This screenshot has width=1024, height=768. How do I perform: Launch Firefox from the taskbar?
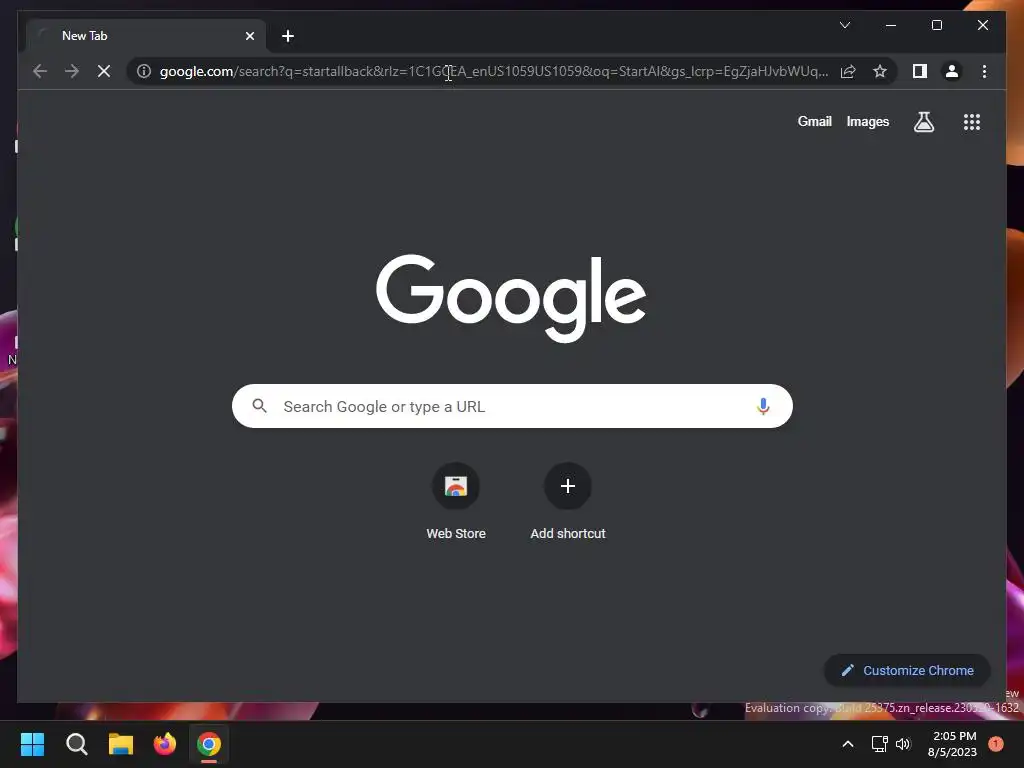[165, 744]
